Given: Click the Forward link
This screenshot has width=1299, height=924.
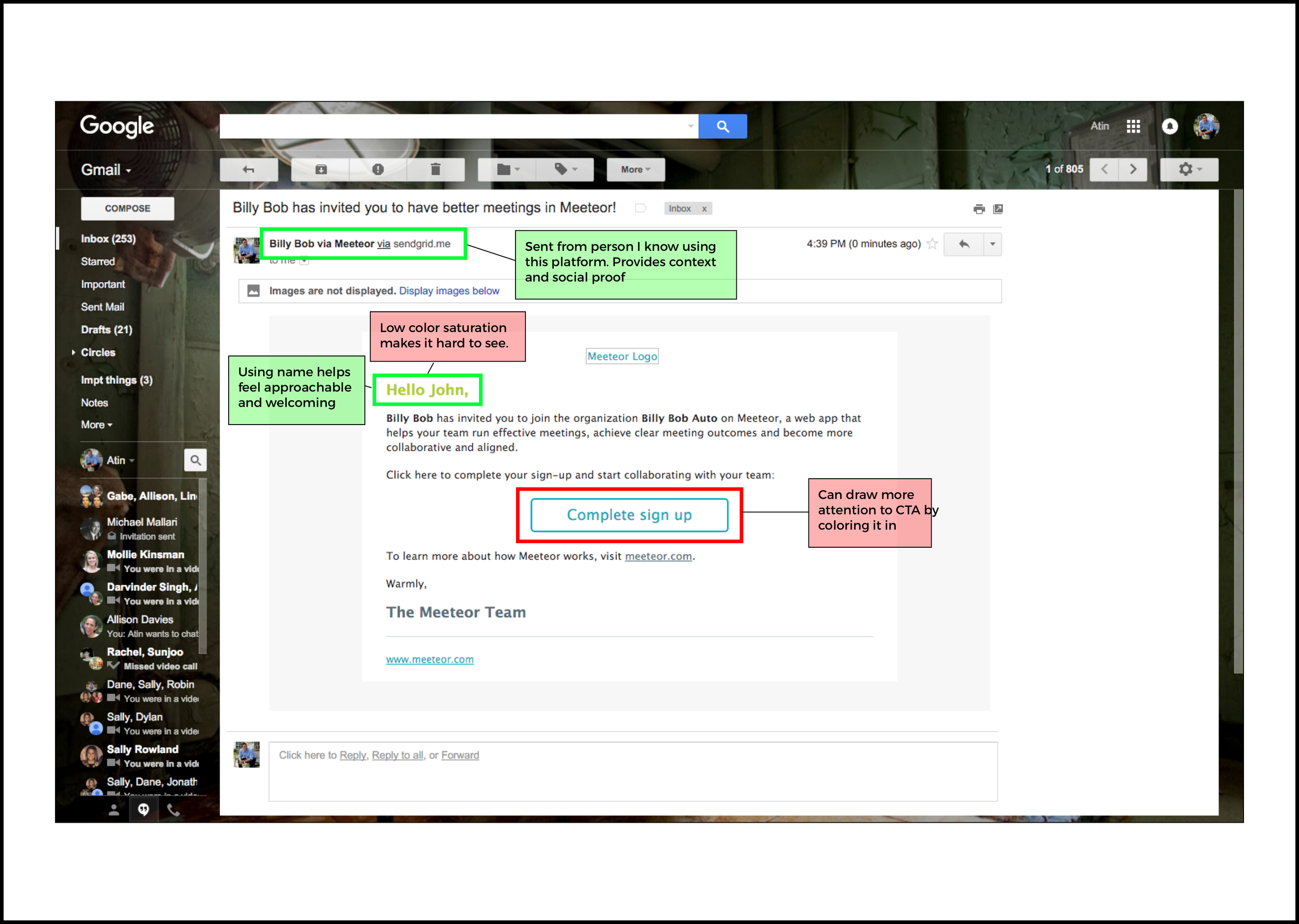Looking at the screenshot, I should click(459, 755).
